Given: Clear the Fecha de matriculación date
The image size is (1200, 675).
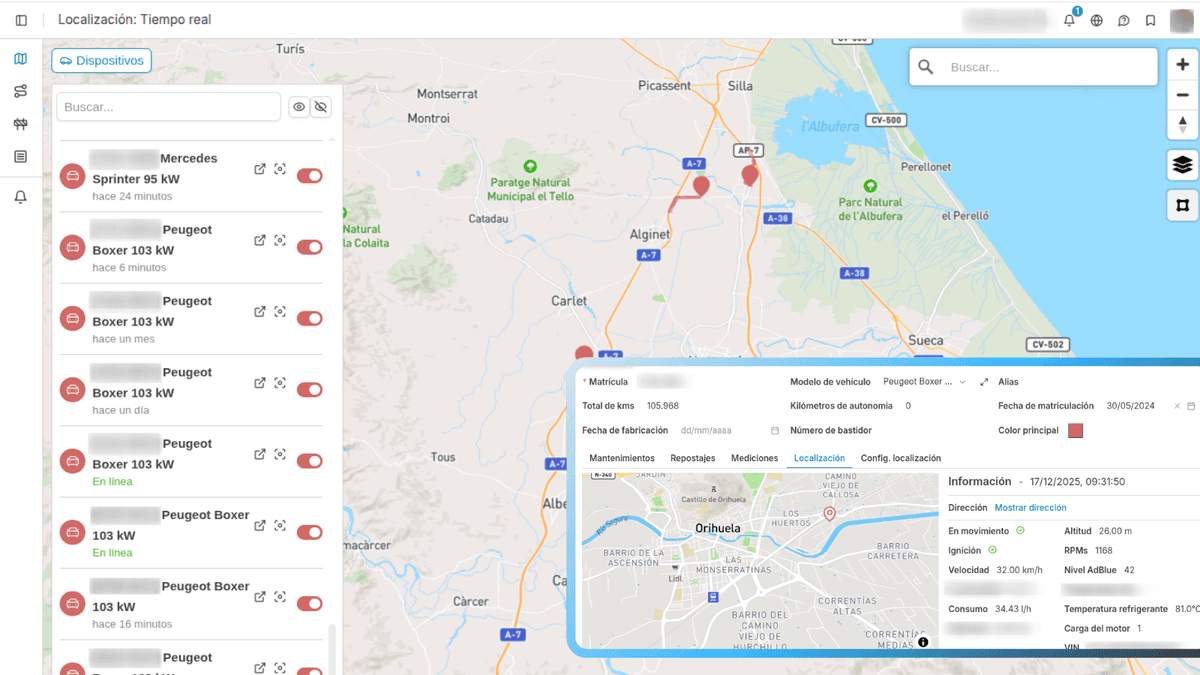Looking at the screenshot, I should coord(1177,406).
